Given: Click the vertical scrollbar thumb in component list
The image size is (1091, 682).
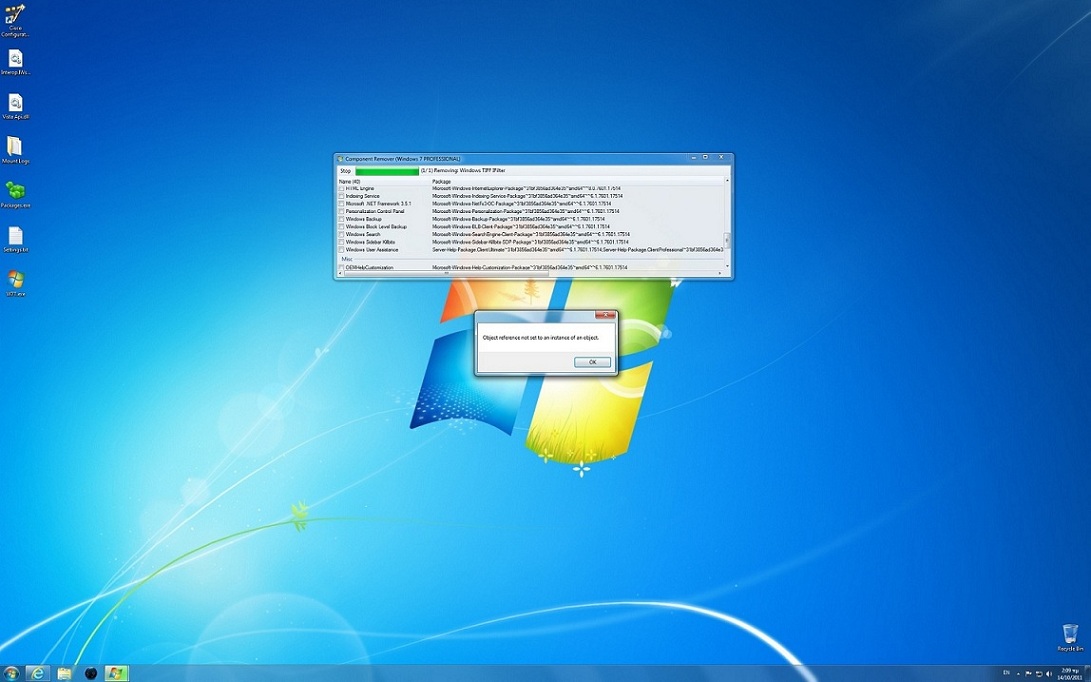Looking at the screenshot, I should pyautogui.click(x=727, y=240).
